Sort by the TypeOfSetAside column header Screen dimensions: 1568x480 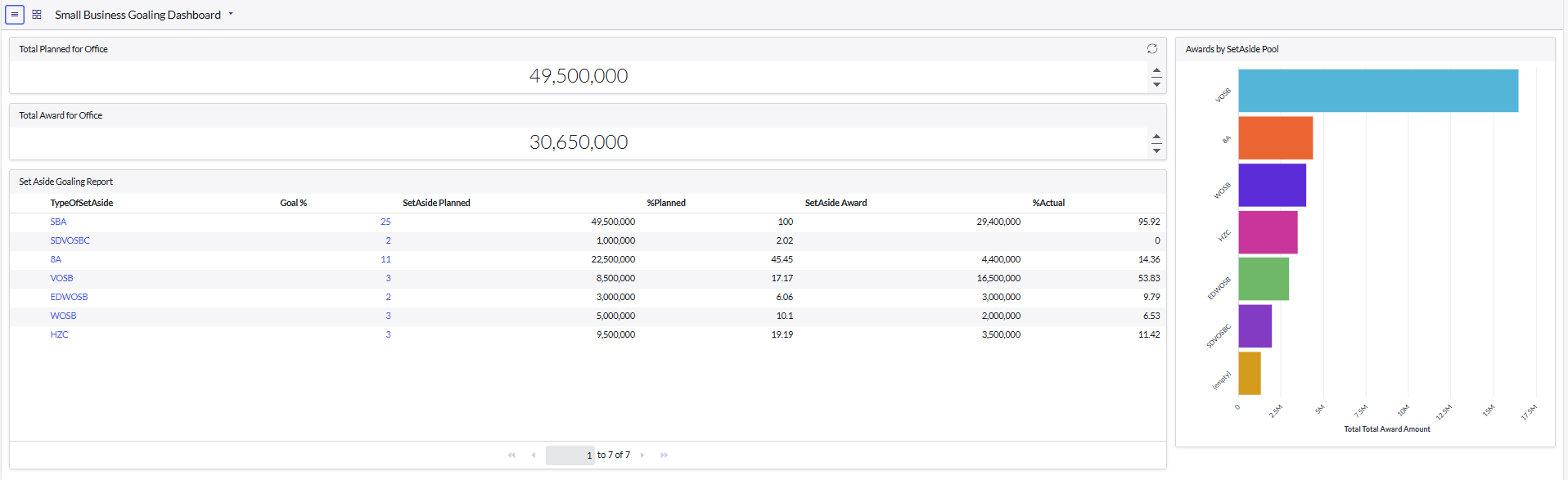coord(82,203)
